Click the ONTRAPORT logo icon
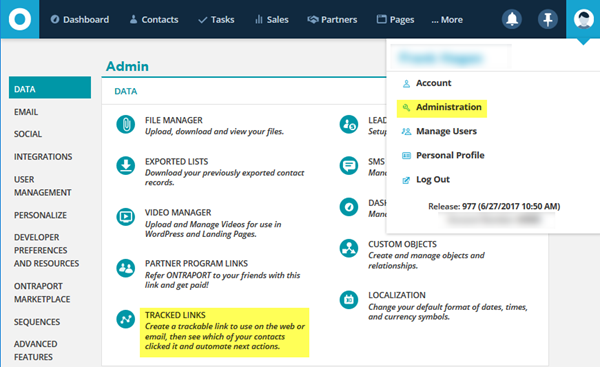Screen dimensions: 600x367 pyautogui.click(x=20, y=19)
